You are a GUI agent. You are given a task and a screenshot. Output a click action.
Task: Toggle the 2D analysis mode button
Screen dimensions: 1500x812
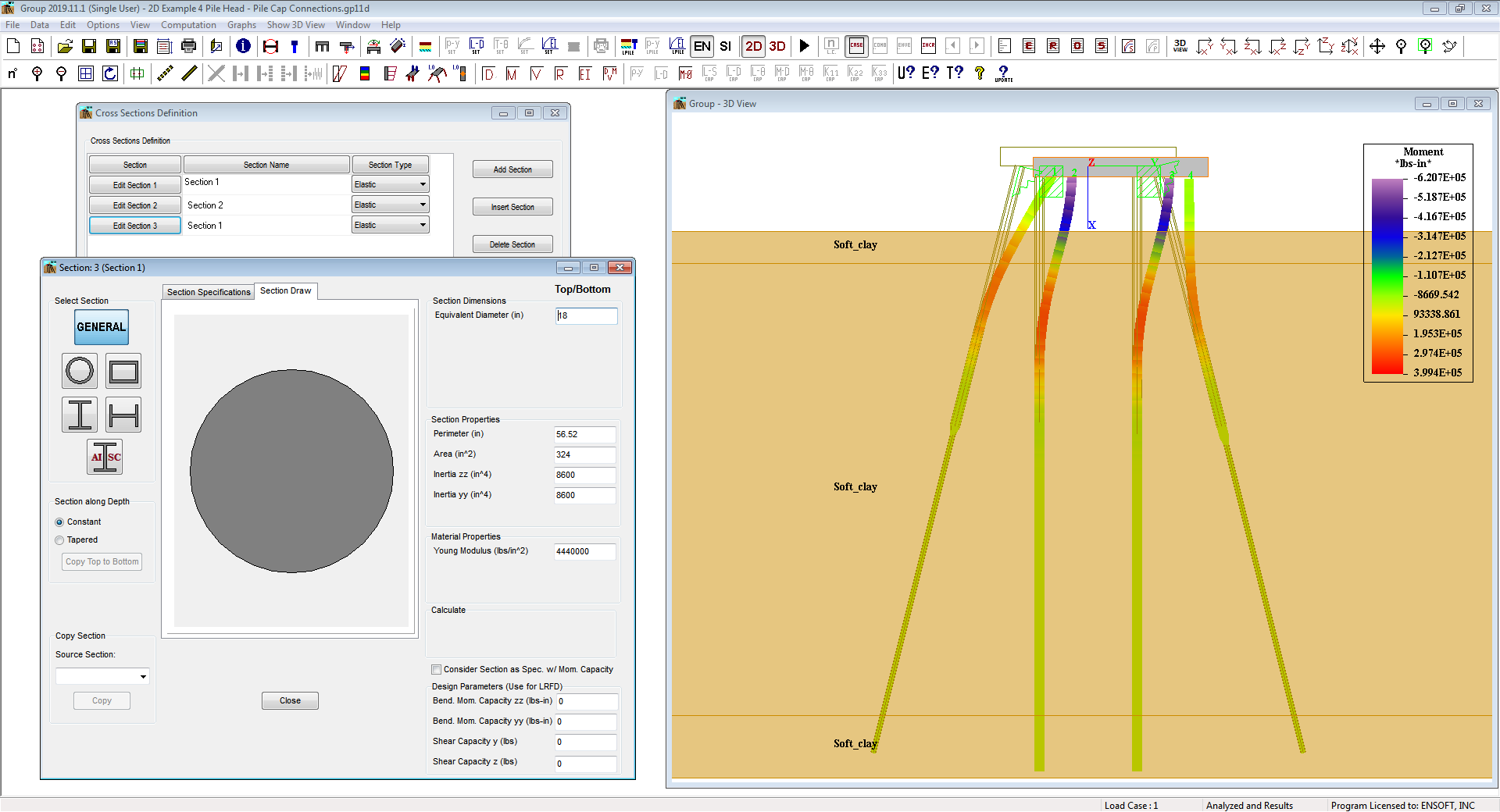pos(754,46)
